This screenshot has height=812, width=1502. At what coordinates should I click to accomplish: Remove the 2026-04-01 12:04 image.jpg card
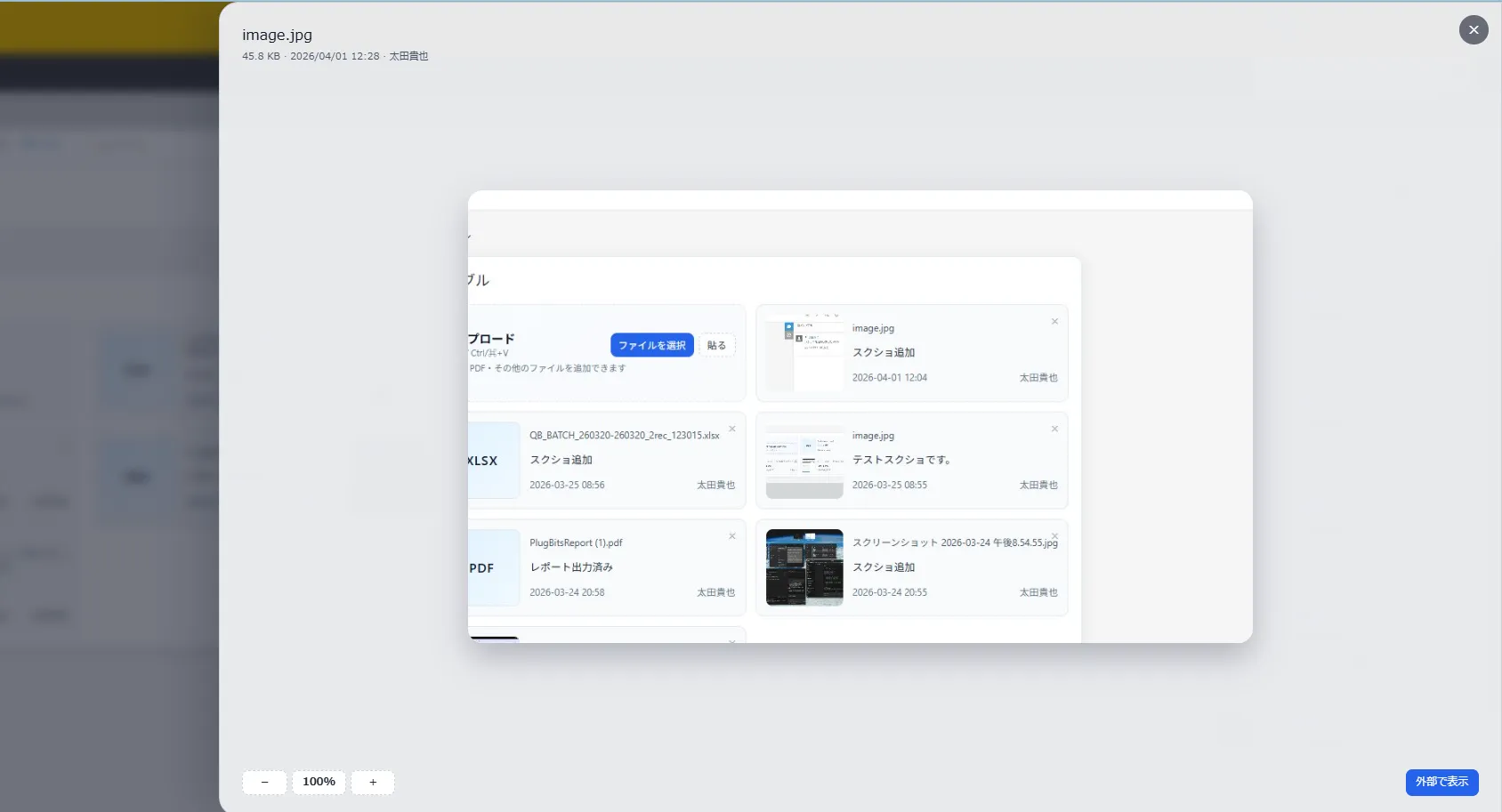(1054, 322)
